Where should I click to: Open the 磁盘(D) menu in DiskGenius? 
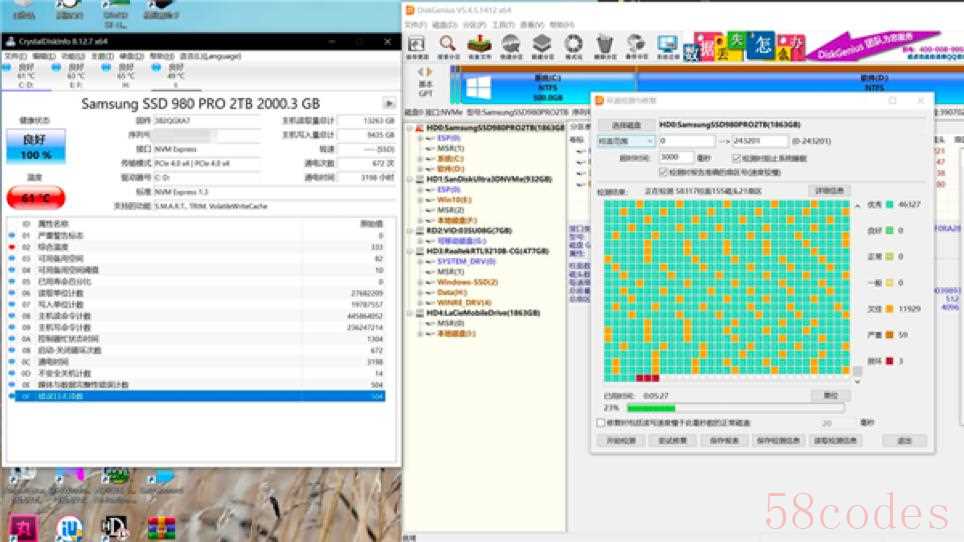(444, 25)
